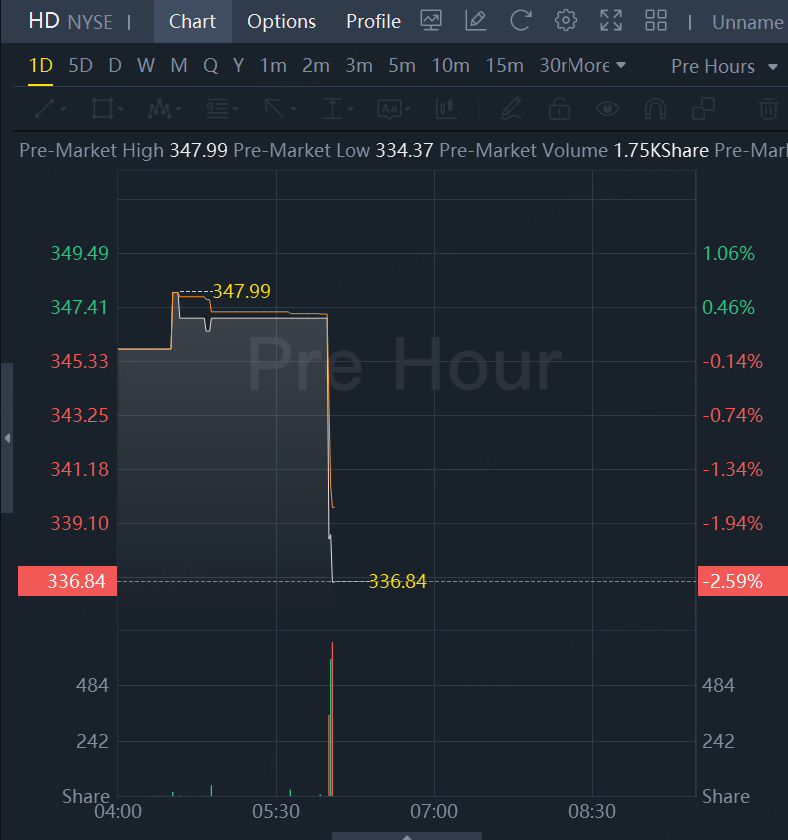This screenshot has width=788, height=840.
Task: Click the left side panel collapse handle
Action: pos(7,438)
